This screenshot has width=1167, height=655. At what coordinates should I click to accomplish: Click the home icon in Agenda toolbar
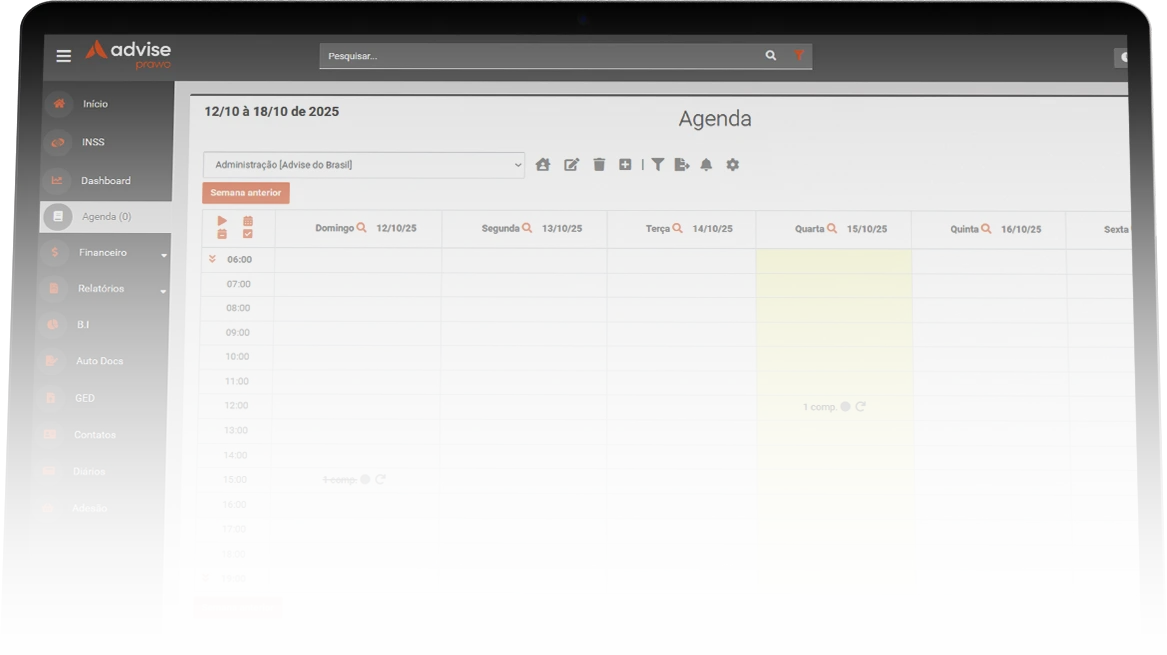[543, 165]
